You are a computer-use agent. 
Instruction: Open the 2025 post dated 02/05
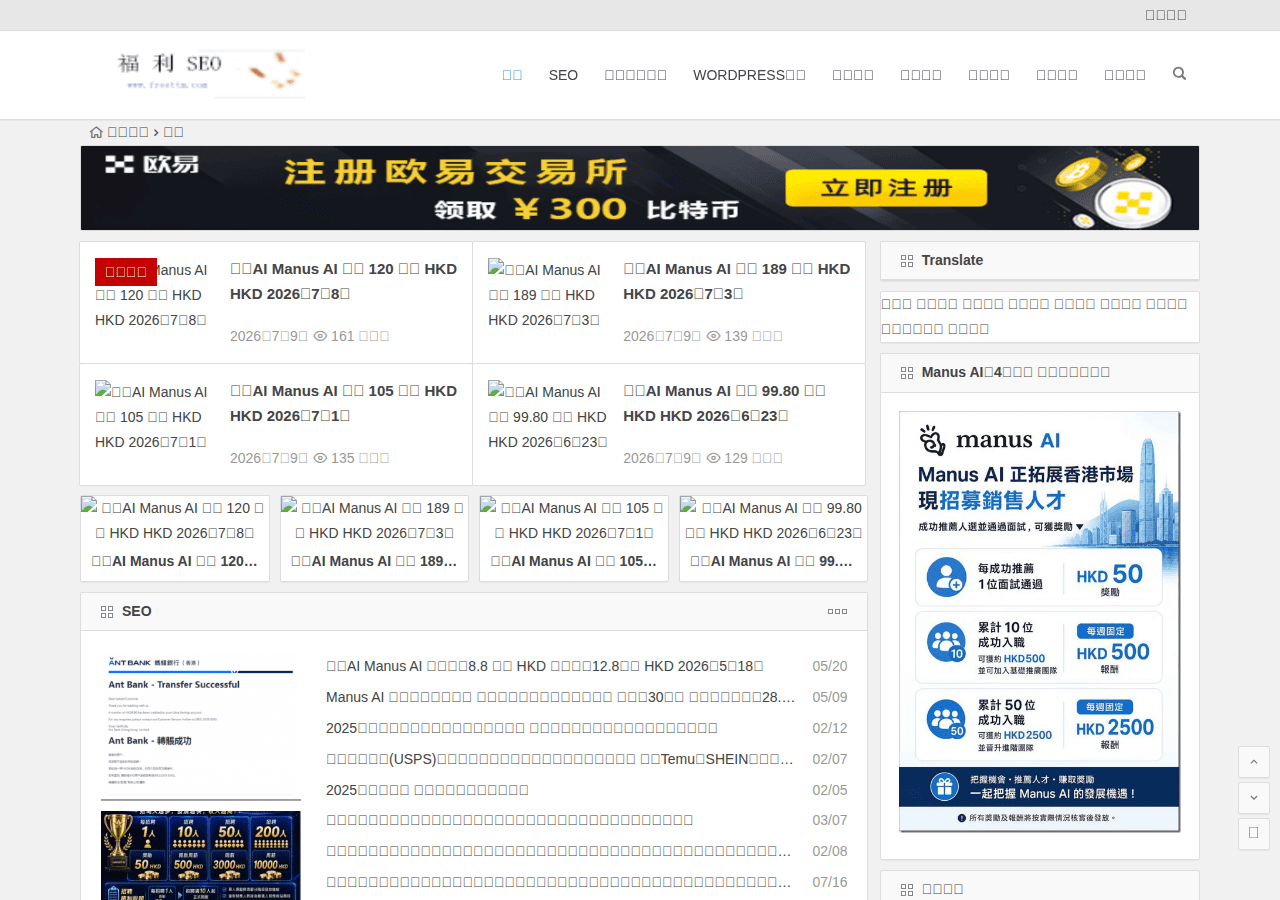click(427, 790)
